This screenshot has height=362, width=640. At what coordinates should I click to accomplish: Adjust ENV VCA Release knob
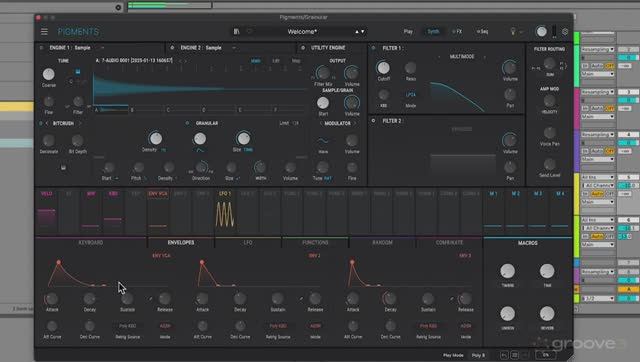[x=165, y=299]
